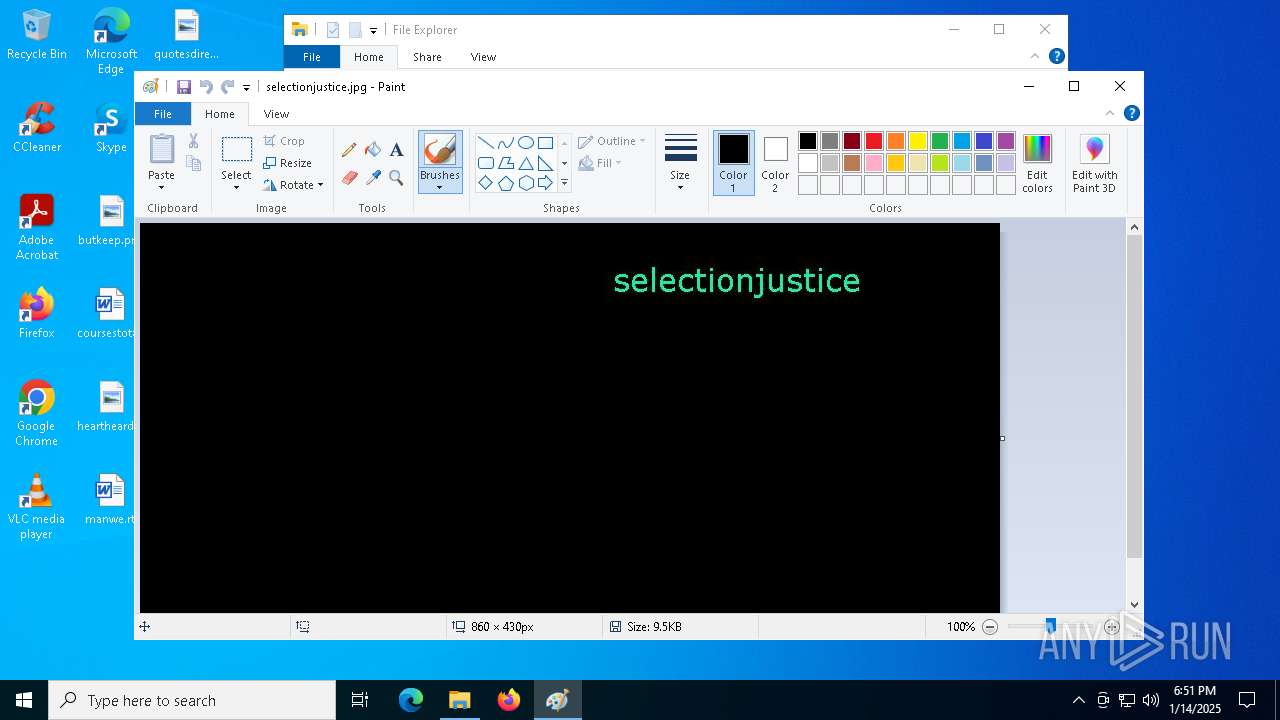
Task: Open Firefox from the taskbar
Action: [509, 700]
